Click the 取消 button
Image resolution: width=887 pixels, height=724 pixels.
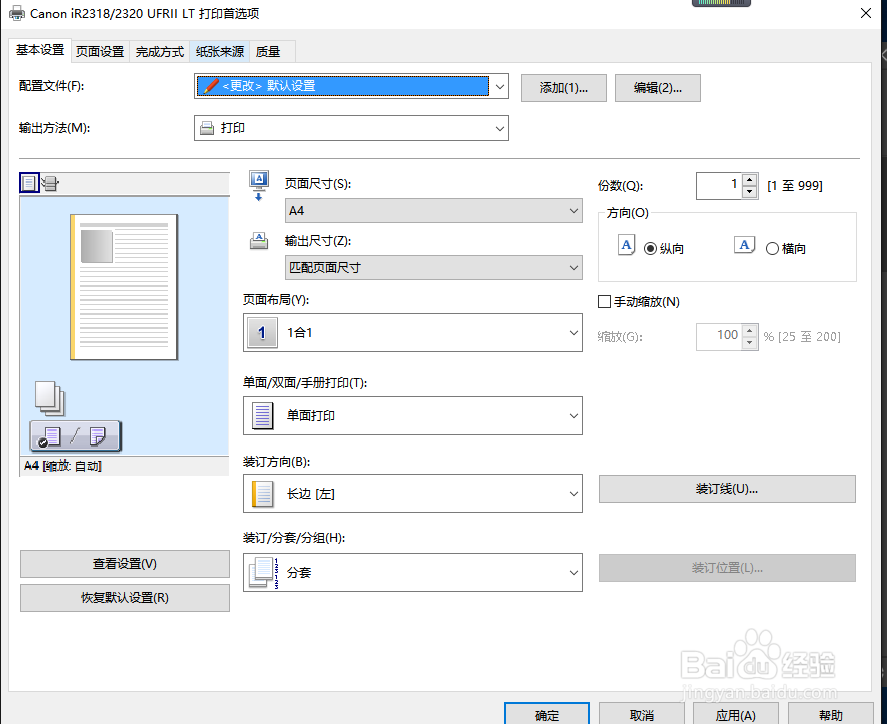click(641, 714)
